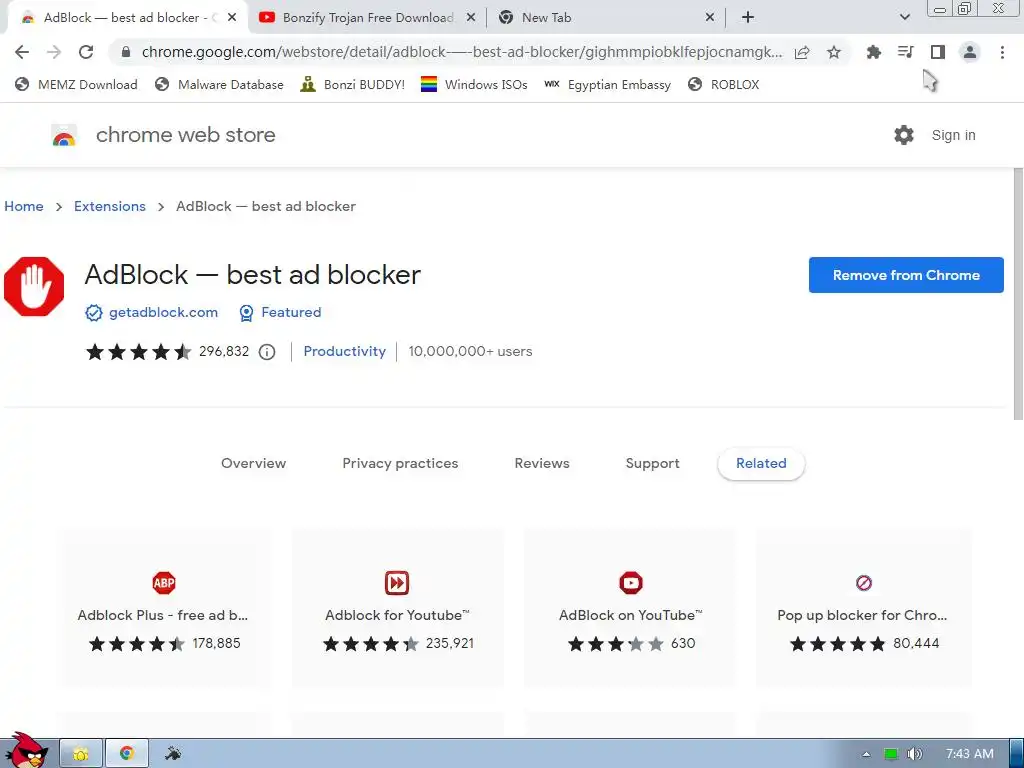Open the tab search dropdown chevron
1024x768 pixels.
tap(904, 18)
